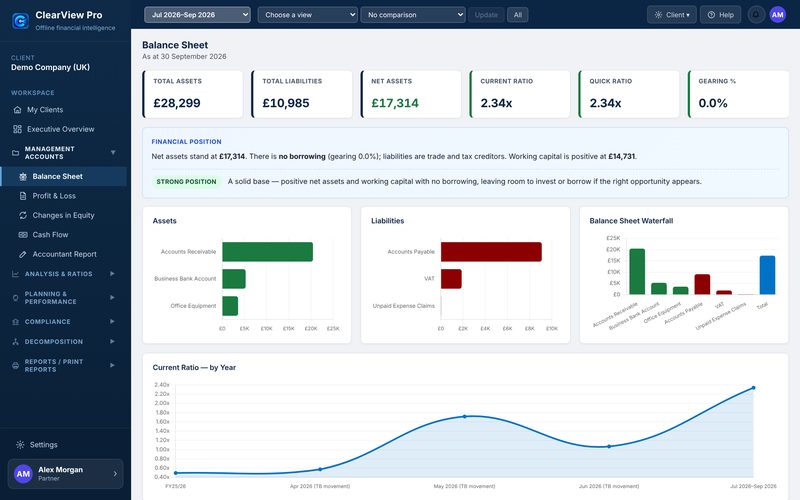Screen dimensions: 800x500
Task: Click the Jun 2026 point on line chart
Action: [x=609, y=446]
